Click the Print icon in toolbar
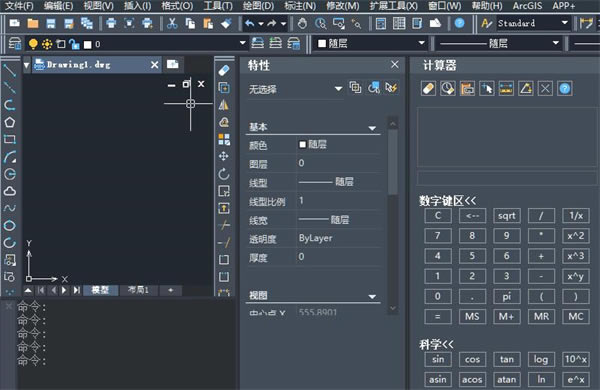600x390 pixels. [x=111, y=24]
